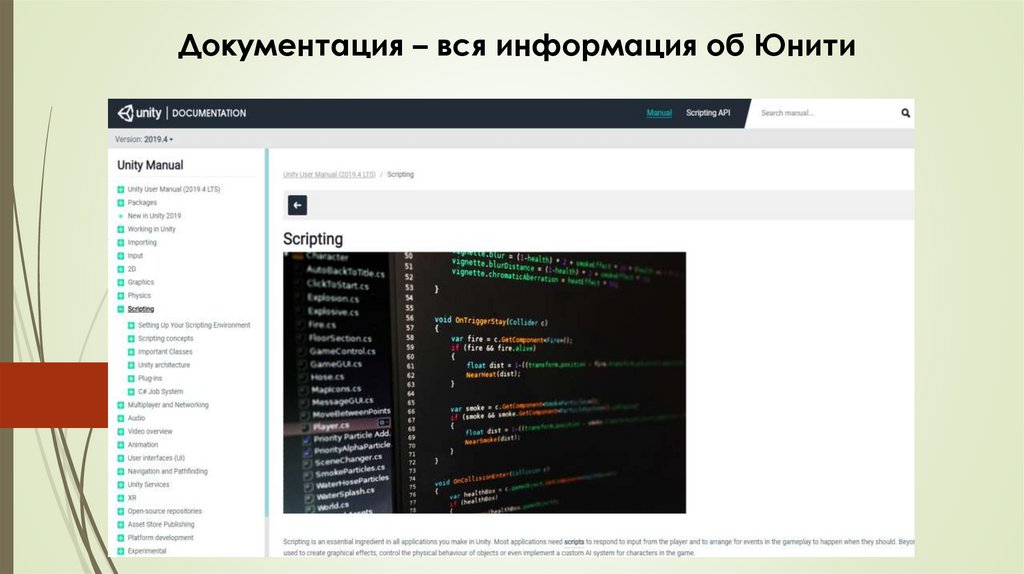This screenshot has width=1024, height=574.
Task: Expand the Unity Services node
Action: 121,485
